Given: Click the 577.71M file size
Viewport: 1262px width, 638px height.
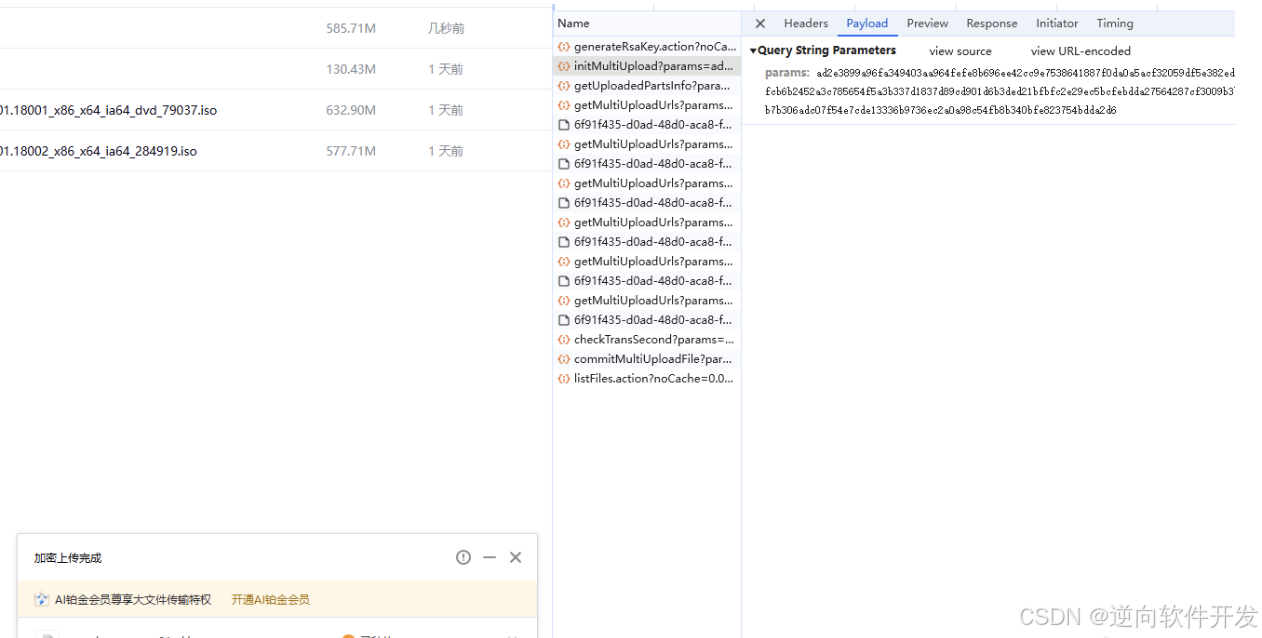Looking at the screenshot, I should point(351,151).
